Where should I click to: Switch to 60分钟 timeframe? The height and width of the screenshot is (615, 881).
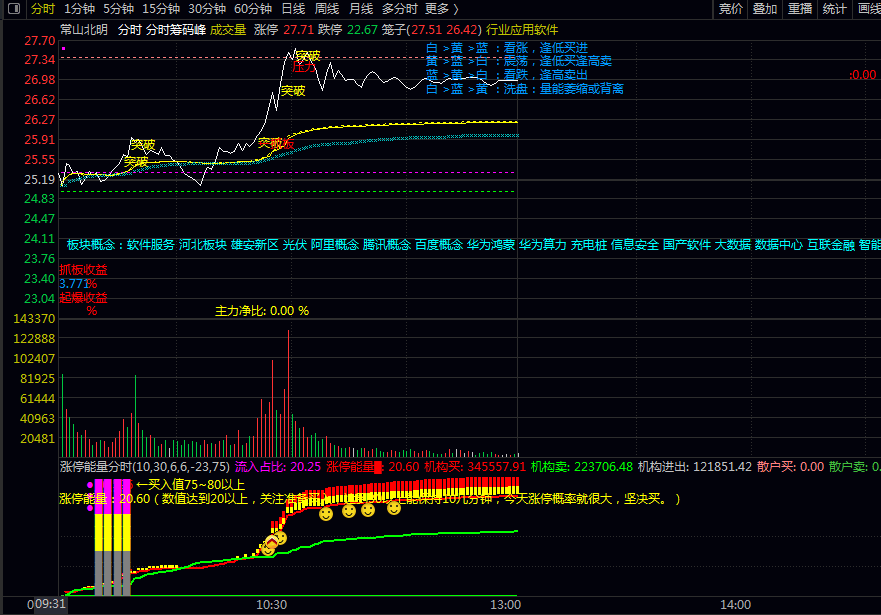coord(252,8)
